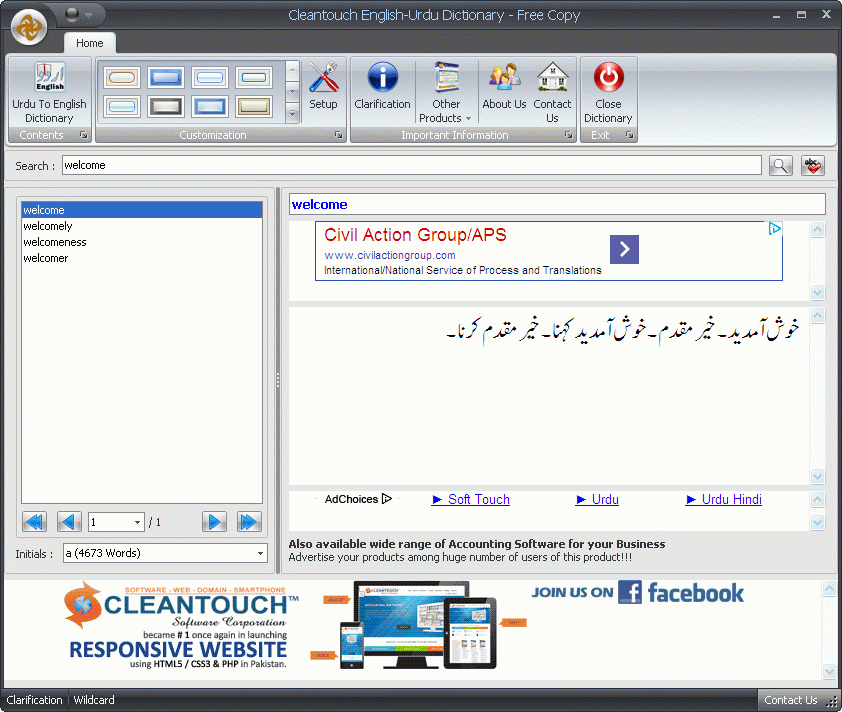The image size is (842, 712).
Task: Select 'welcomely' in word list
Action: [x=142, y=226]
